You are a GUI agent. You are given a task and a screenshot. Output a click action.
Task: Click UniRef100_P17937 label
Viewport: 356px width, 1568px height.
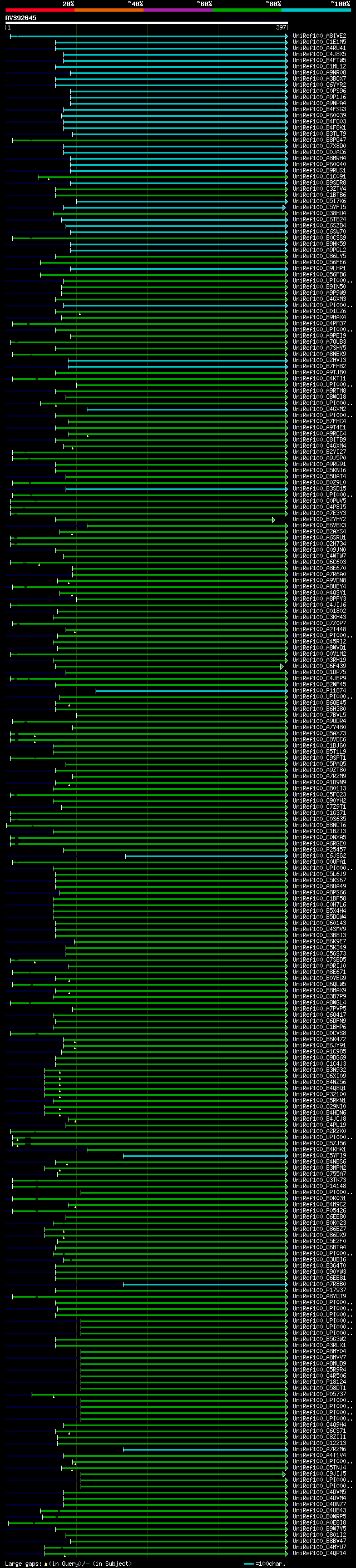[x=319, y=1290]
